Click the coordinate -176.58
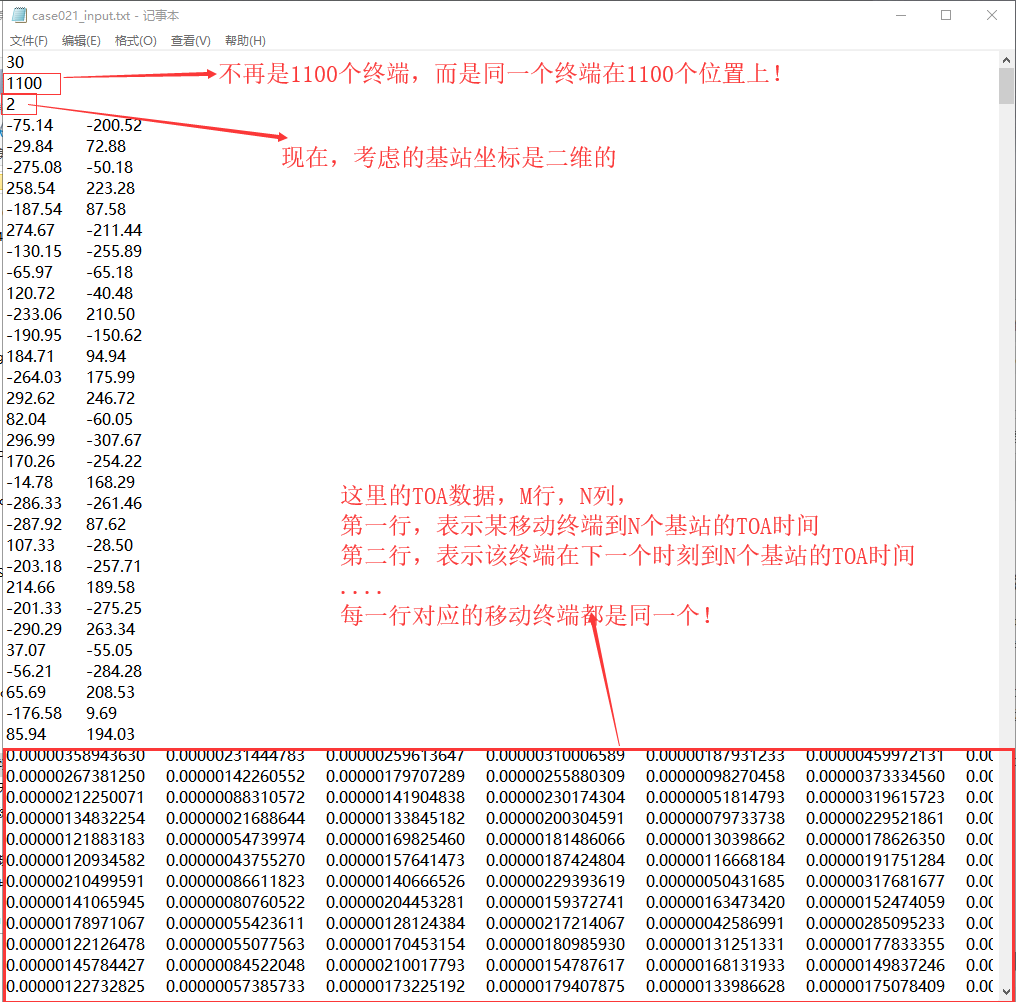This screenshot has height=1002, width=1016. [34, 714]
